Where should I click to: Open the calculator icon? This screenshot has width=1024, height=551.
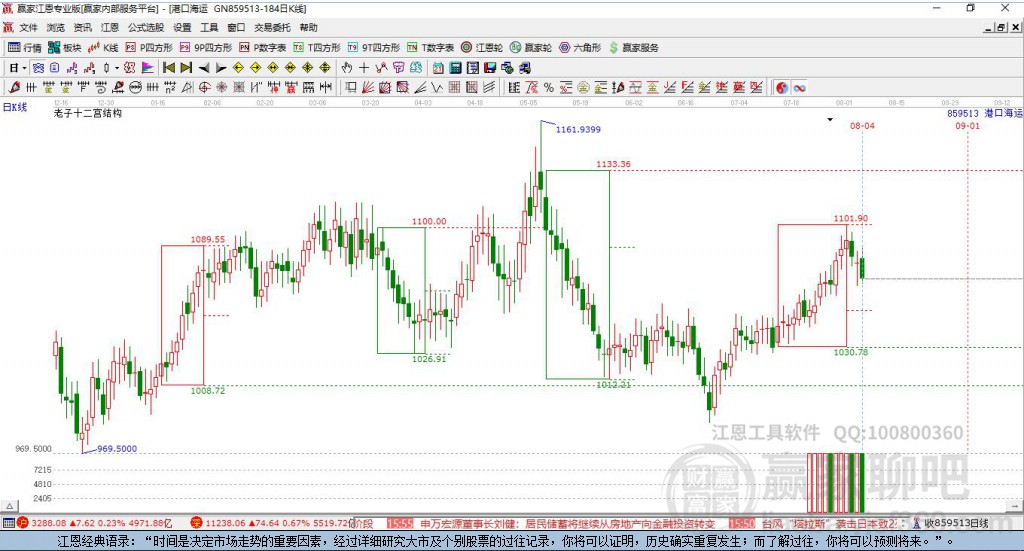[x=455, y=68]
